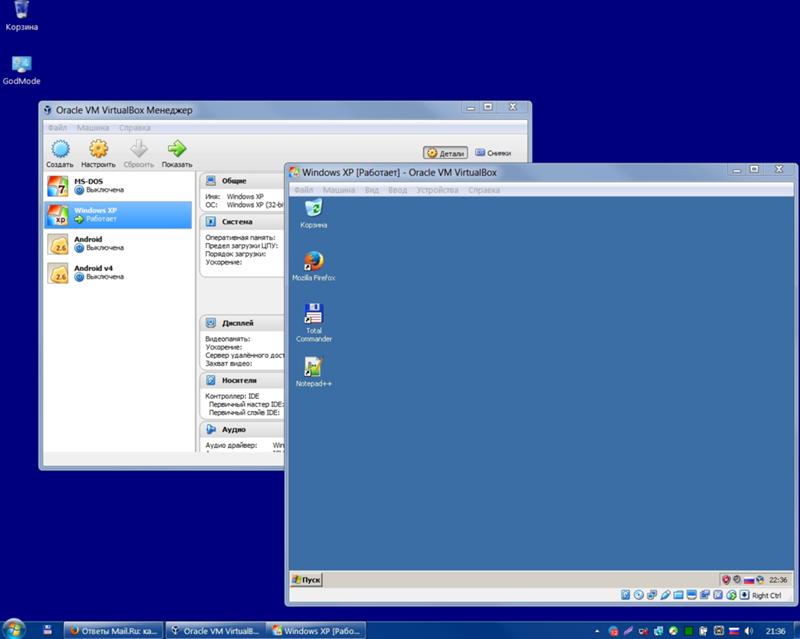Click Russian flag language icon in XP tray
Image resolution: width=800 pixels, height=639 pixels.
pos(748,580)
